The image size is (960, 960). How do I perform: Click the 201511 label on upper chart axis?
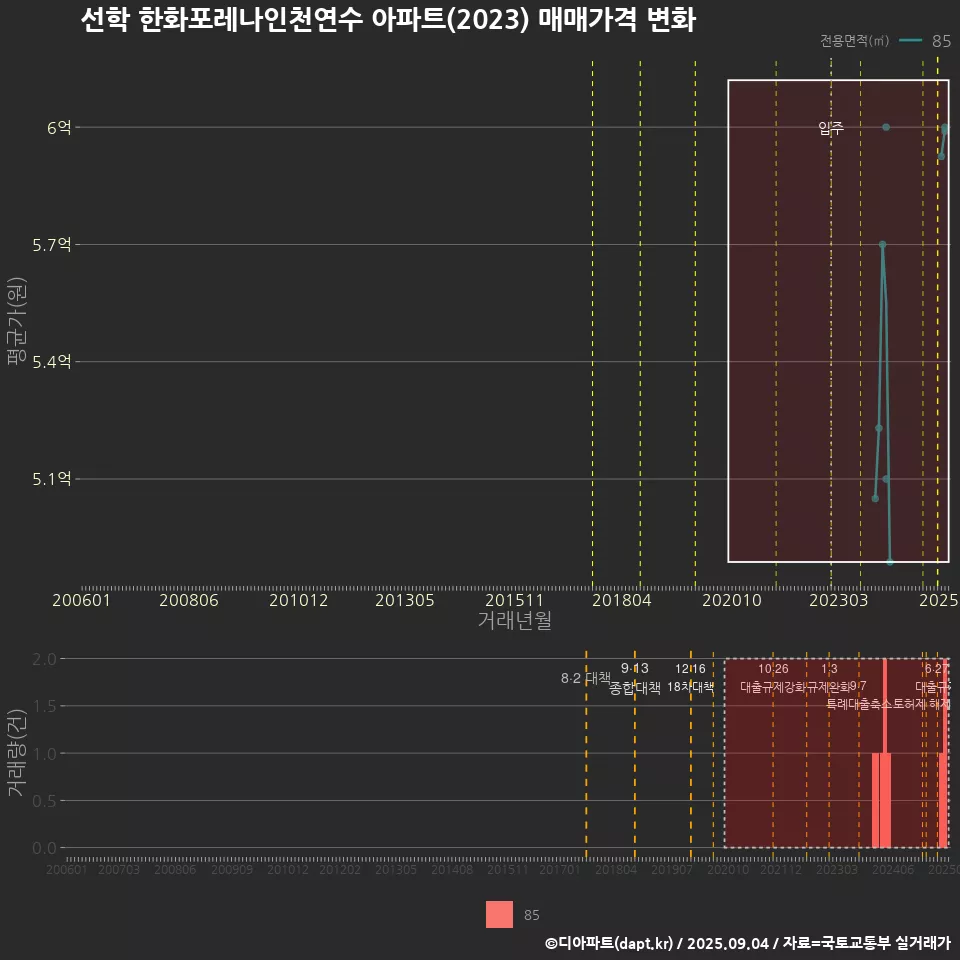pos(514,600)
